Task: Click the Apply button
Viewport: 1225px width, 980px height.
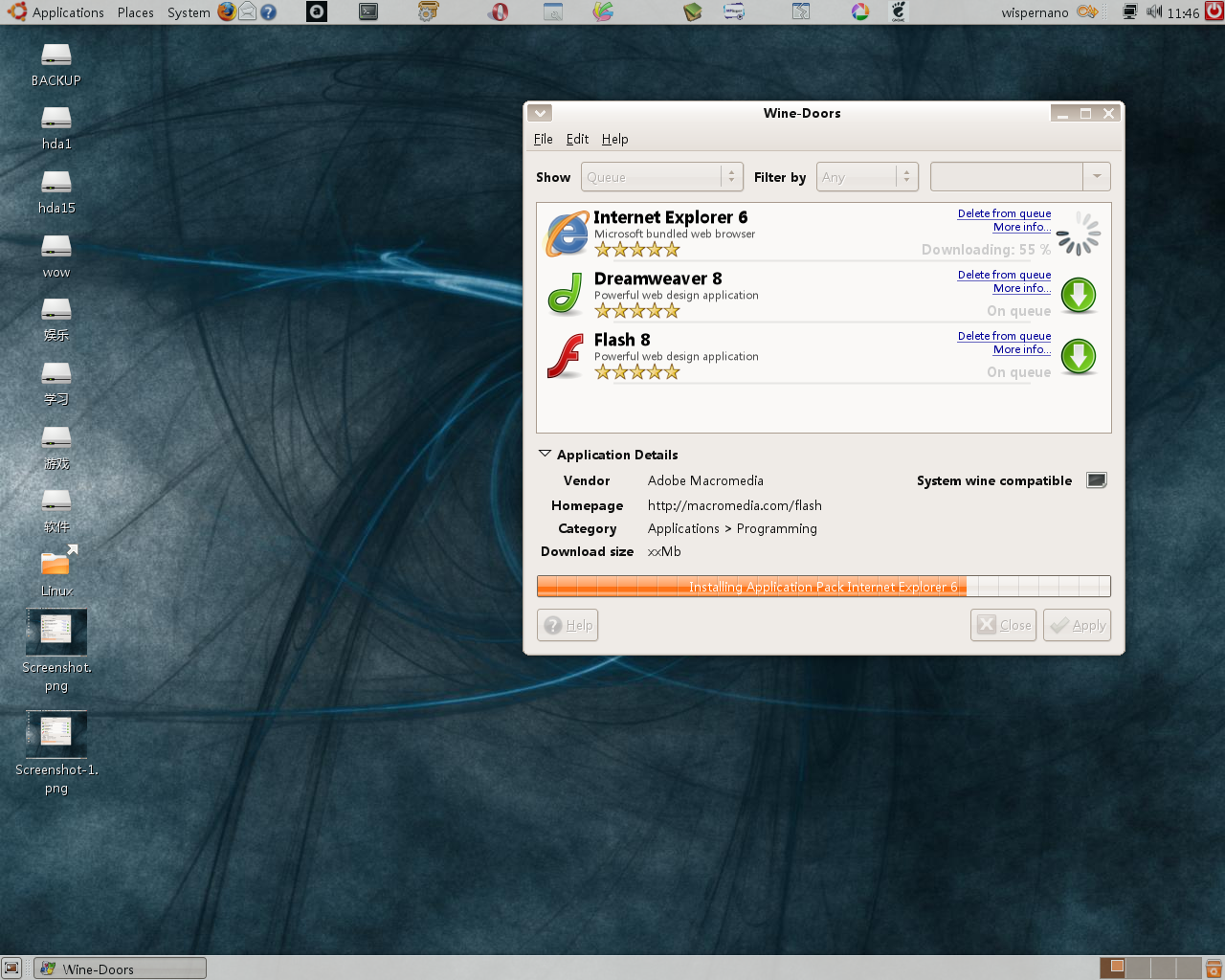Action: (1077, 625)
